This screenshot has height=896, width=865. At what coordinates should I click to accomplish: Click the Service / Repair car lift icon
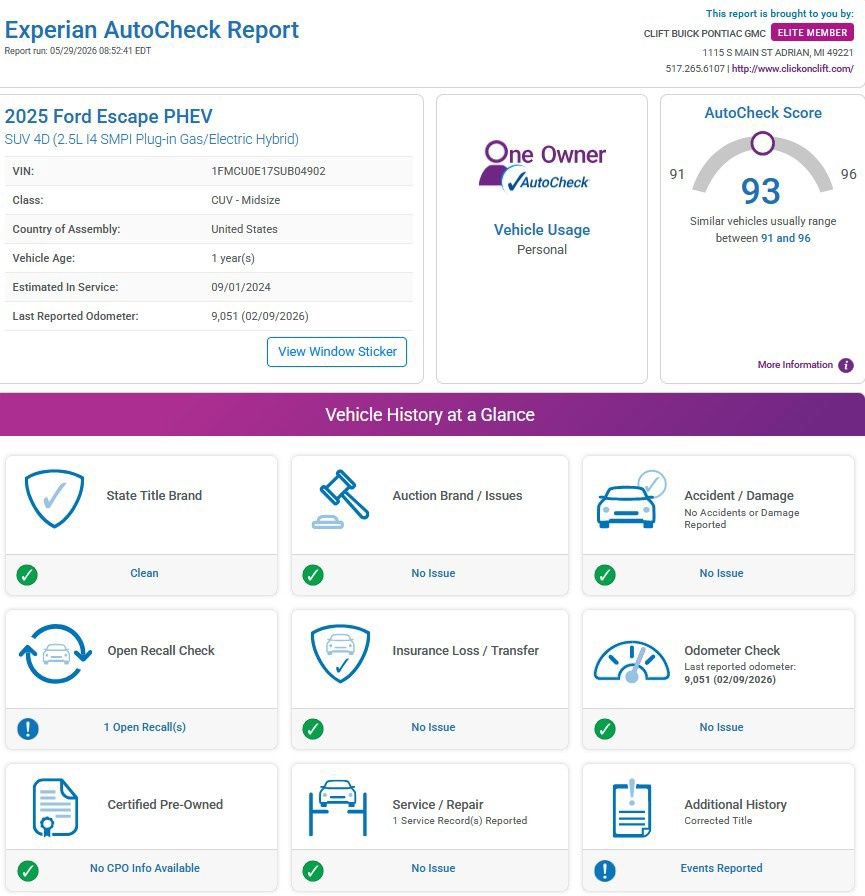tap(338, 807)
